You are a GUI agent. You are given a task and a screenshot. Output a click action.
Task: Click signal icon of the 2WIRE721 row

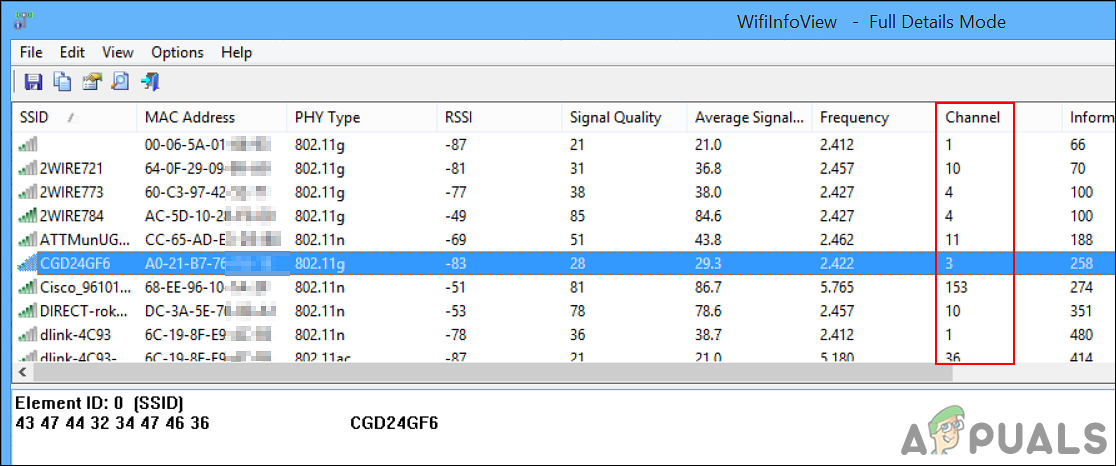(x=28, y=169)
